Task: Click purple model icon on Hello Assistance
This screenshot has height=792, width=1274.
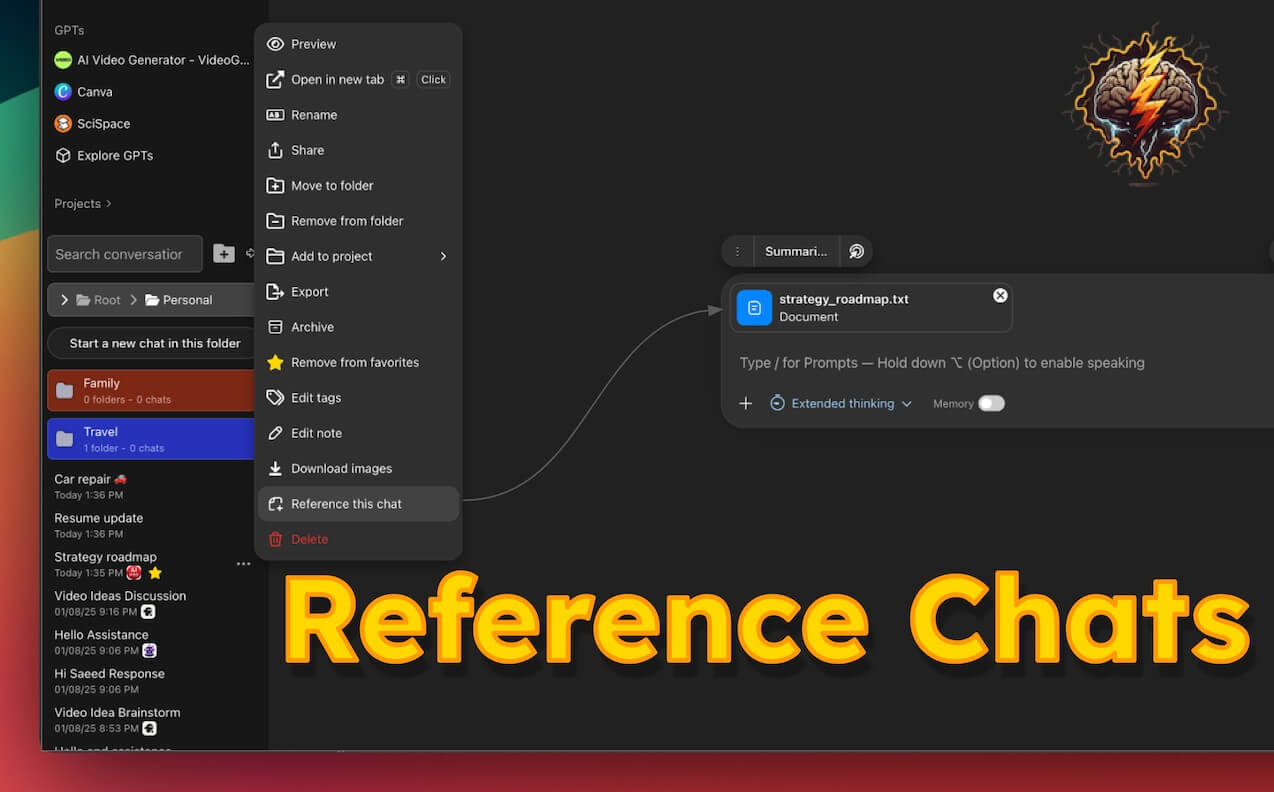Action: click(149, 651)
